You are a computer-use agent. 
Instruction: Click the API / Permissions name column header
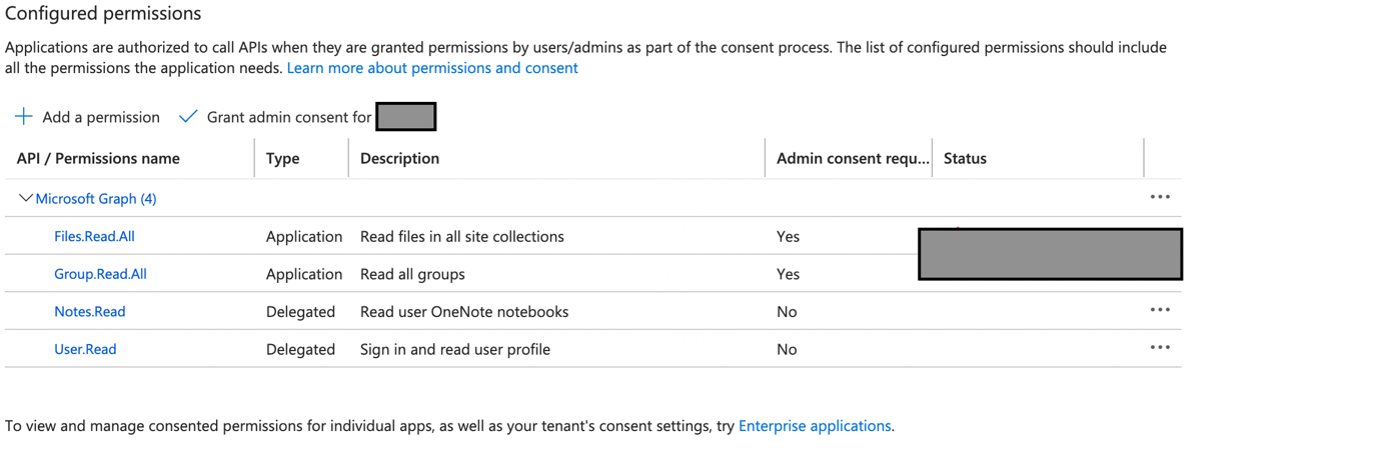point(98,158)
